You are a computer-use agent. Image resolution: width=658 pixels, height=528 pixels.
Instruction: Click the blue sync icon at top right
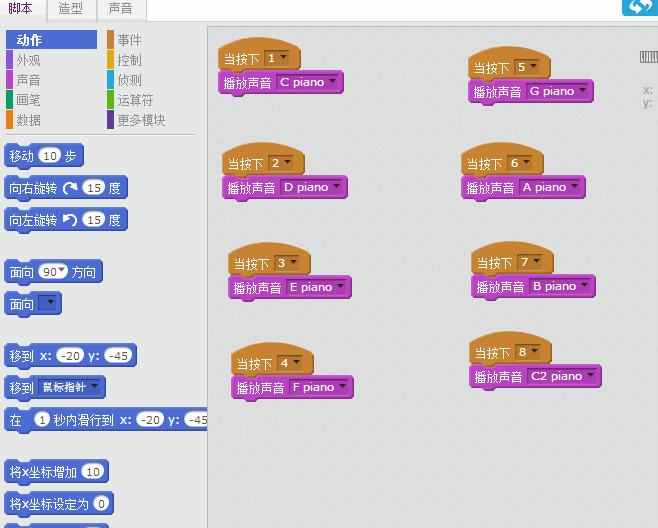point(640,7)
